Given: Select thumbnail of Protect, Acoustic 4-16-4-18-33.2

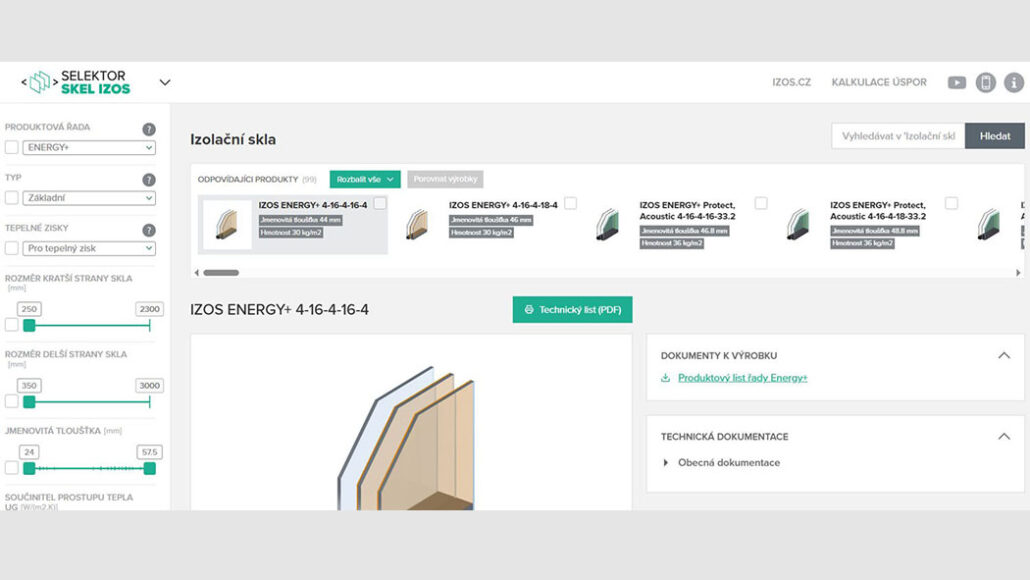Looking at the screenshot, I should point(799,225).
